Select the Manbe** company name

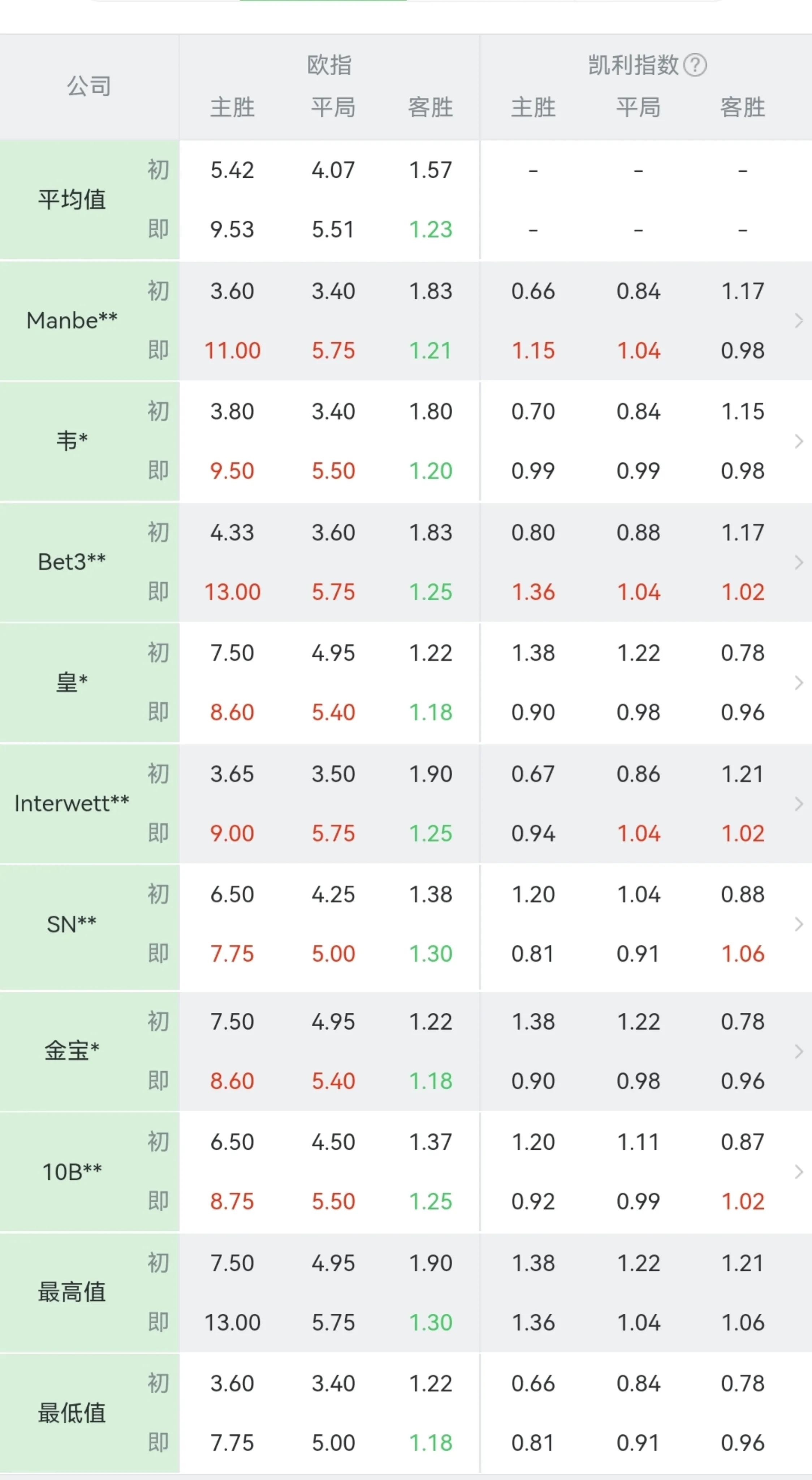(x=72, y=320)
